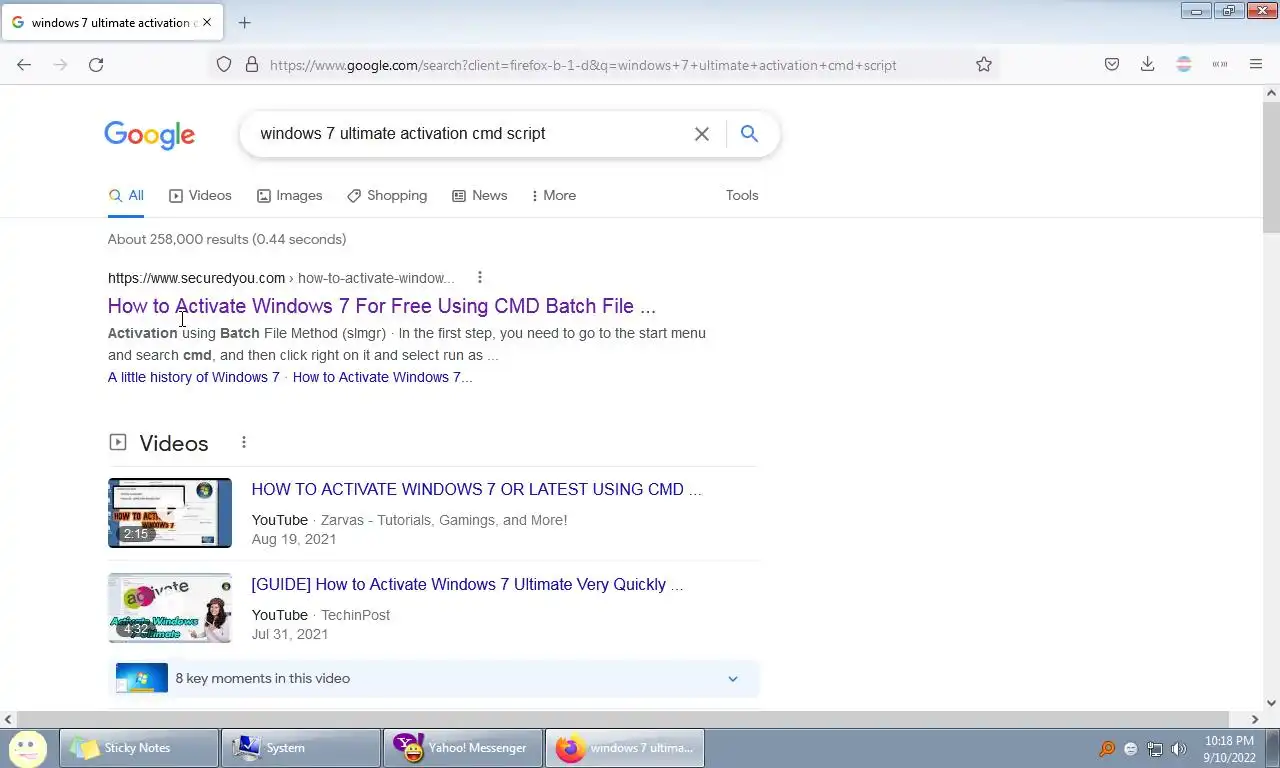Play the TechinPost video thumbnail

170,608
